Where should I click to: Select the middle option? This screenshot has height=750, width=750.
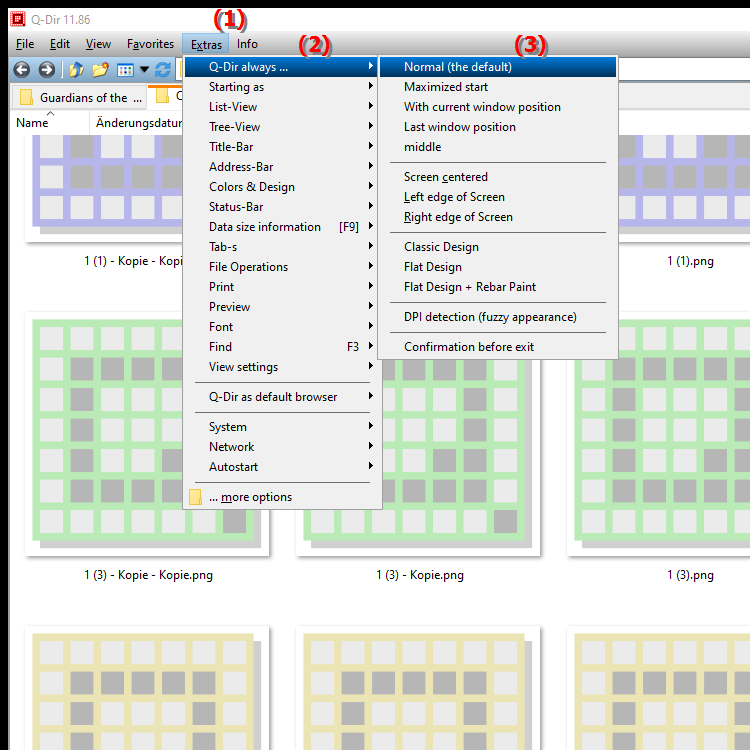498,147
